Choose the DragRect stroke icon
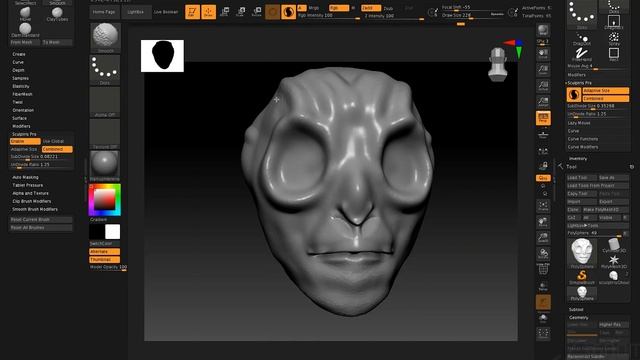 (x=614, y=22)
